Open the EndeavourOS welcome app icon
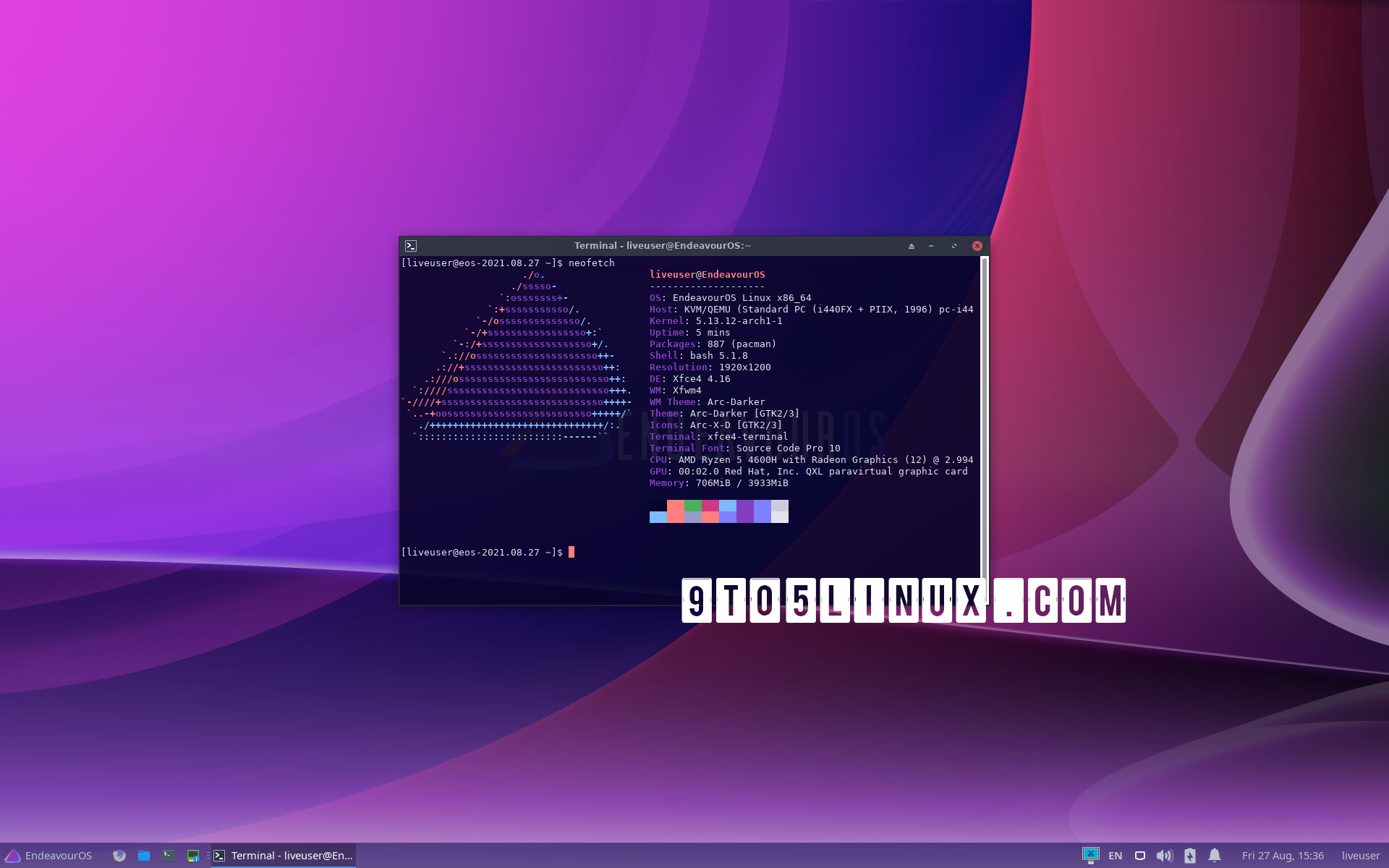The width and height of the screenshot is (1389, 868). click(x=193, y=856)
